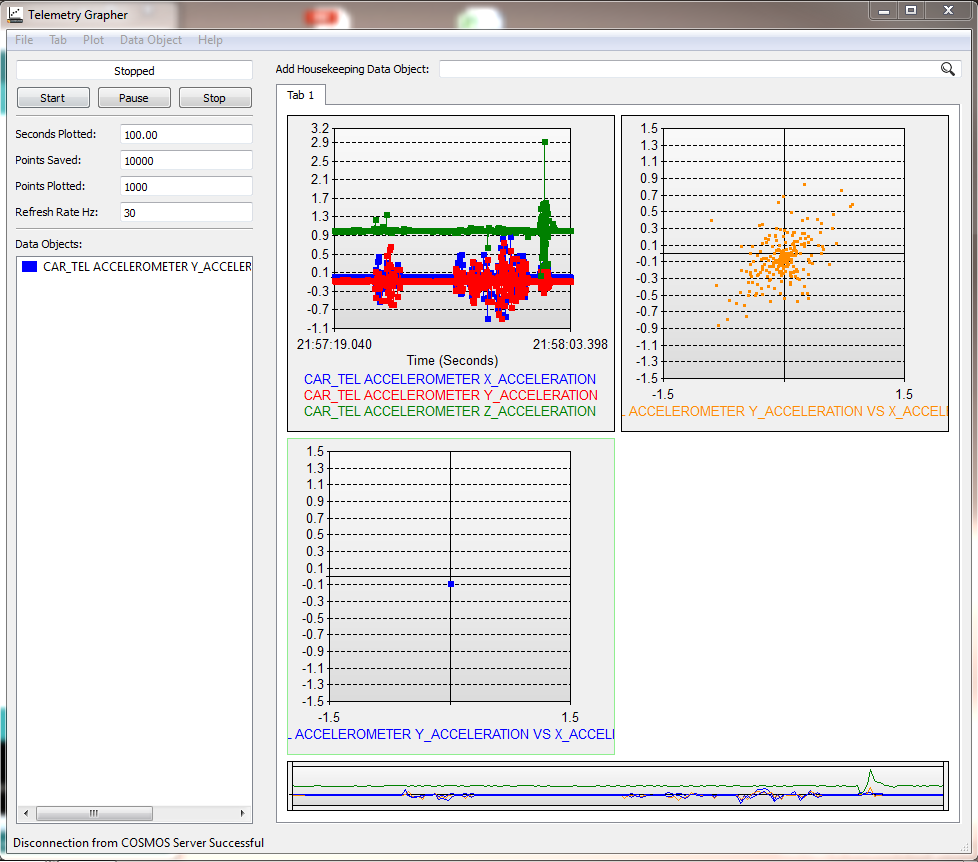Viewport: 978px width, 862px height.
Task: Click the Points Saved field
Action: [186, 161]
